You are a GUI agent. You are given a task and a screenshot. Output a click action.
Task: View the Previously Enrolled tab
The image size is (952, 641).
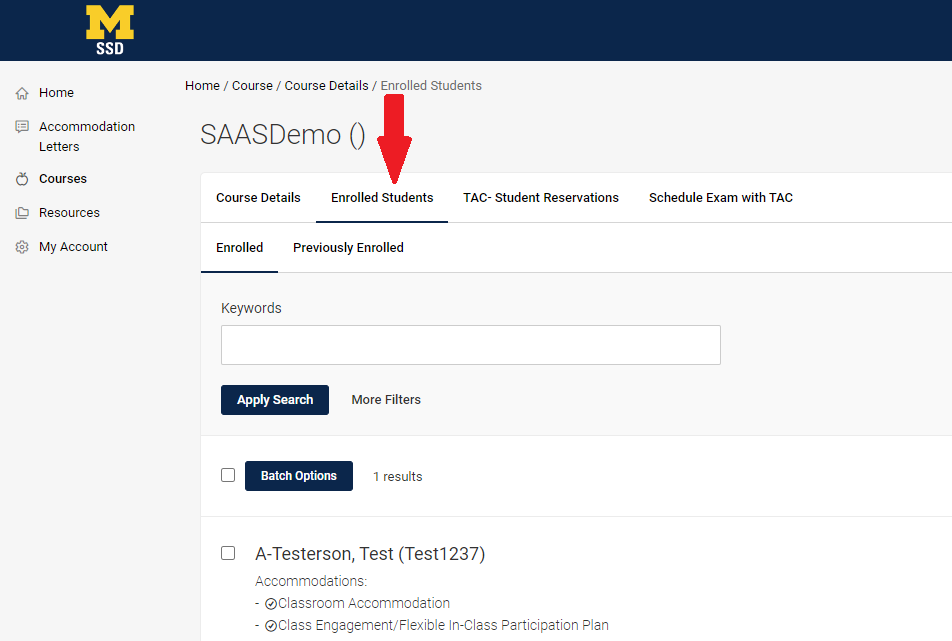point(348,247)
